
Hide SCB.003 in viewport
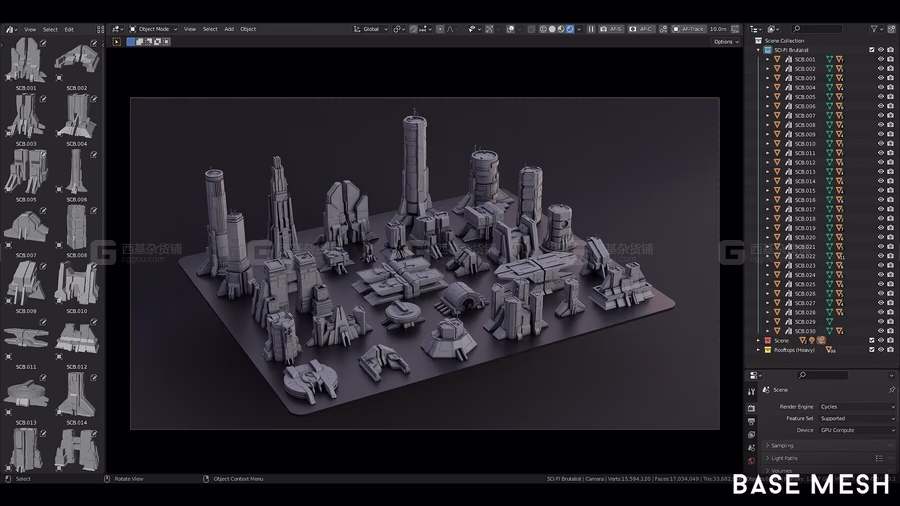[x=880, y=78]
